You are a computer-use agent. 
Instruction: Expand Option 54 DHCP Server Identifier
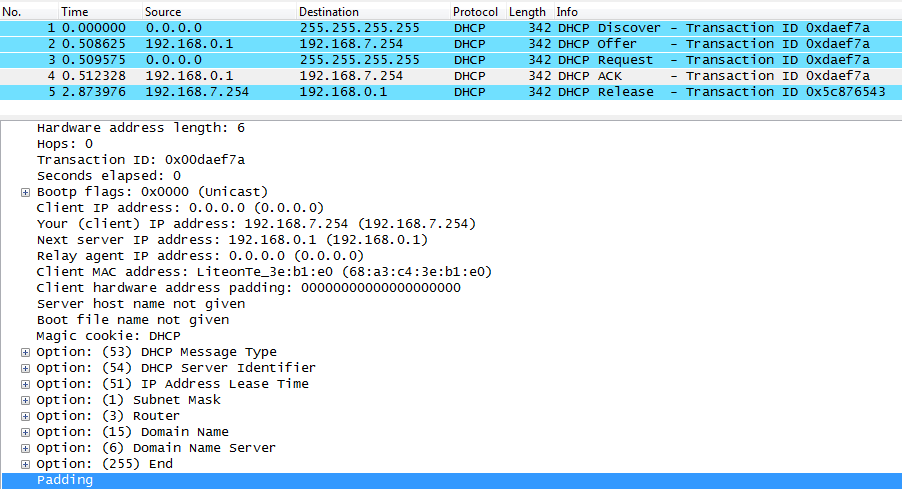25,368
